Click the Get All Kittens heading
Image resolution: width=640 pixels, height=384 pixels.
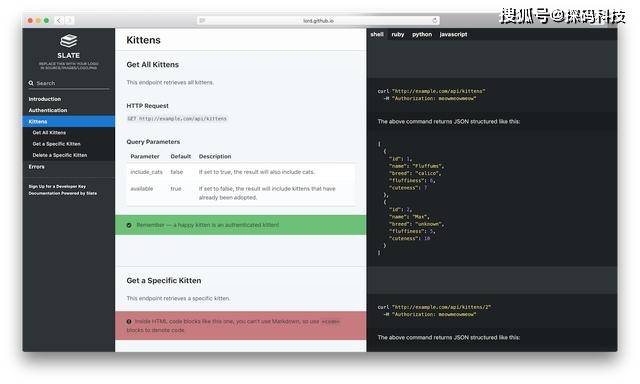(153, 64)
